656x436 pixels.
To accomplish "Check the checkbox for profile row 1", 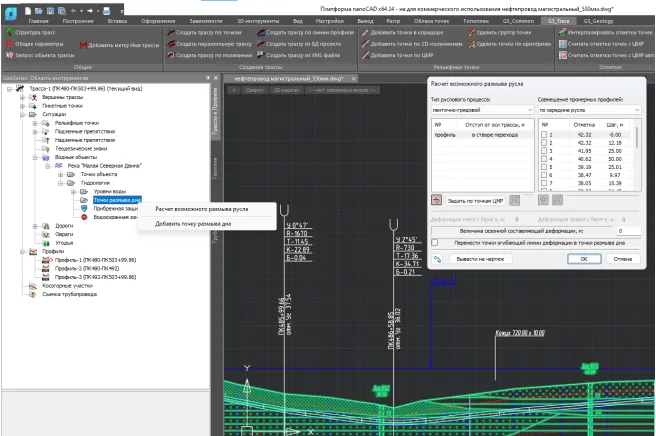I will [x=544, y=133].
